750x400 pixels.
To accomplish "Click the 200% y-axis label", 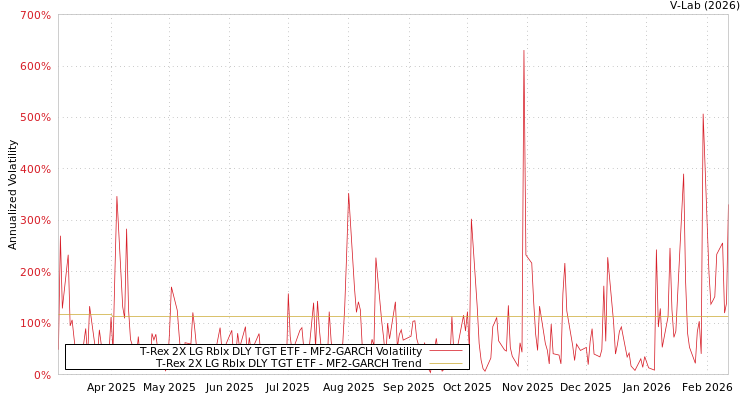I will [35, 272].
